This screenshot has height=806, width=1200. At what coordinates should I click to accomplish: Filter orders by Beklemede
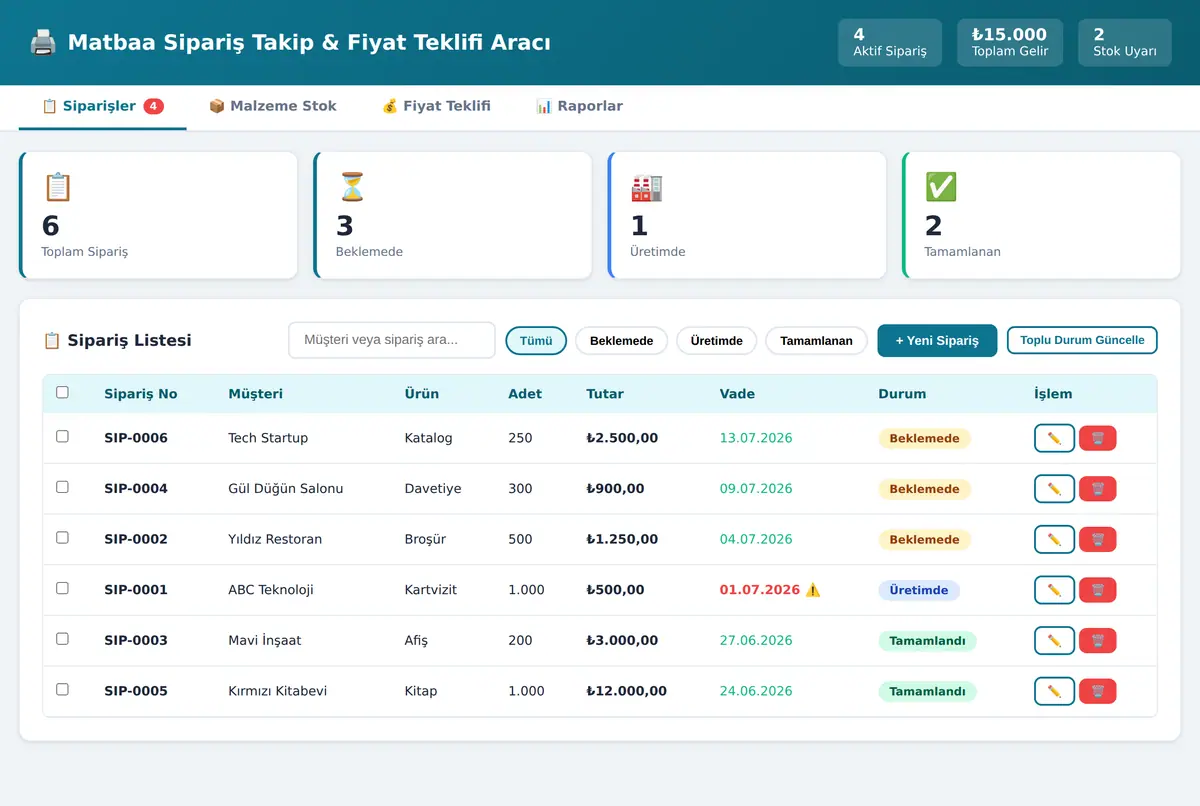tap(621, 341)
